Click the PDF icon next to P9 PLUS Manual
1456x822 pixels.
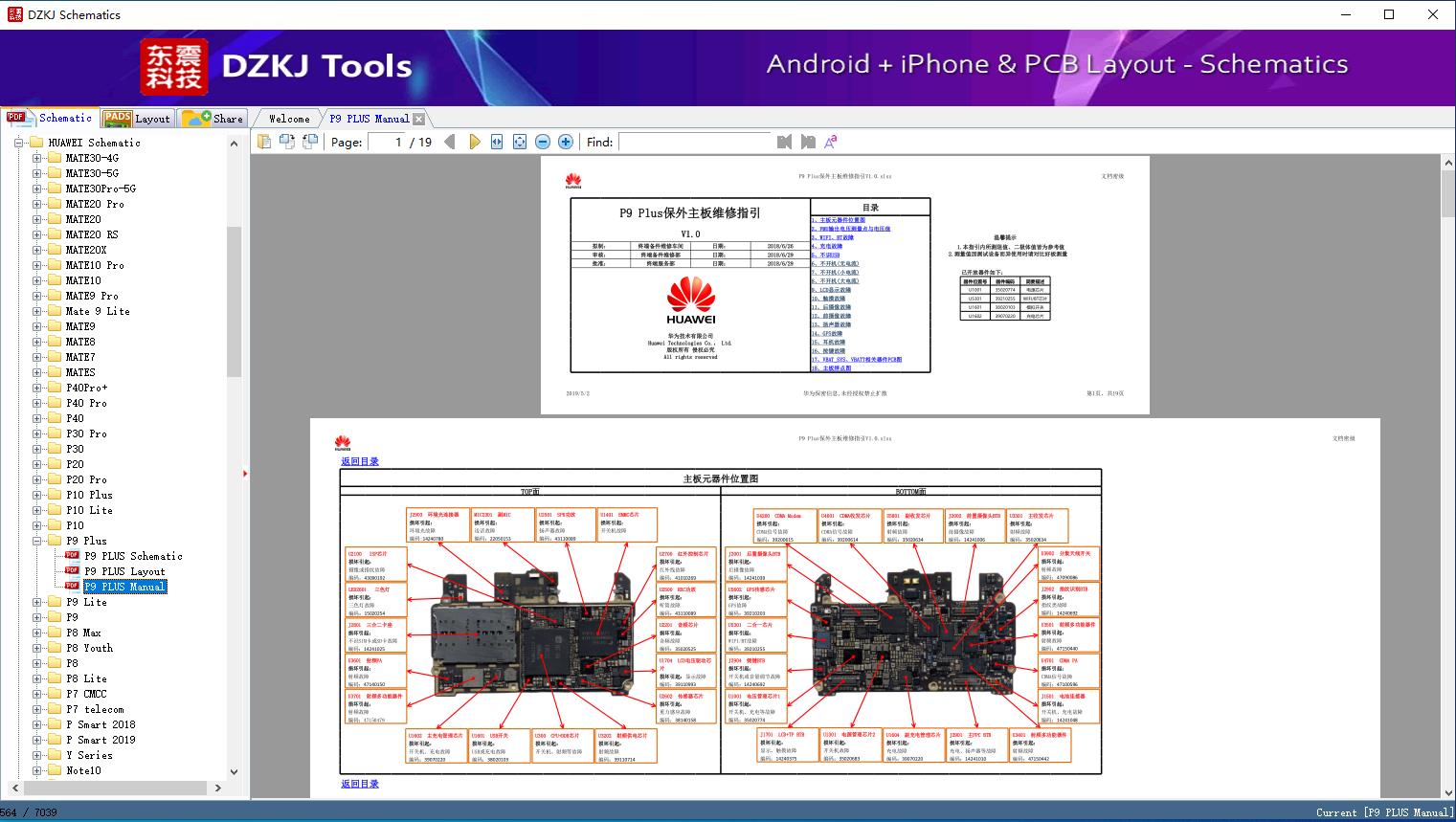[72, 587]
